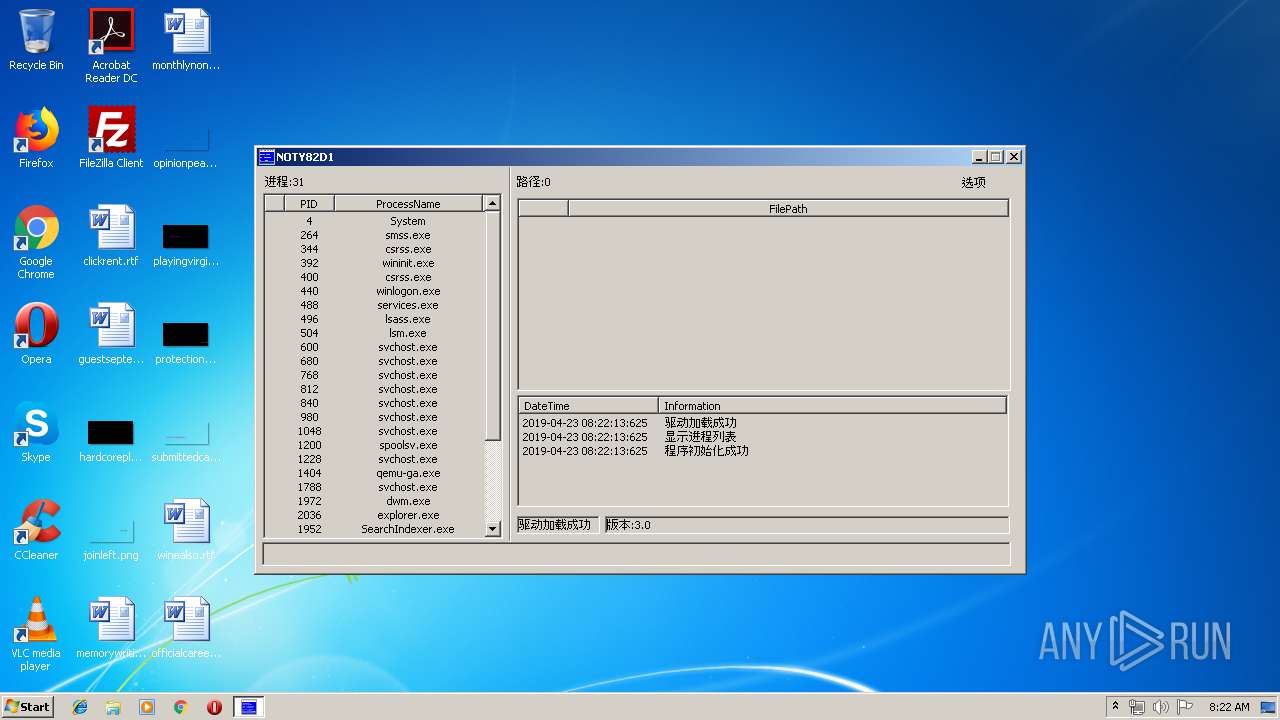Select the SearchIndexer.exe process row

point(374,529)
